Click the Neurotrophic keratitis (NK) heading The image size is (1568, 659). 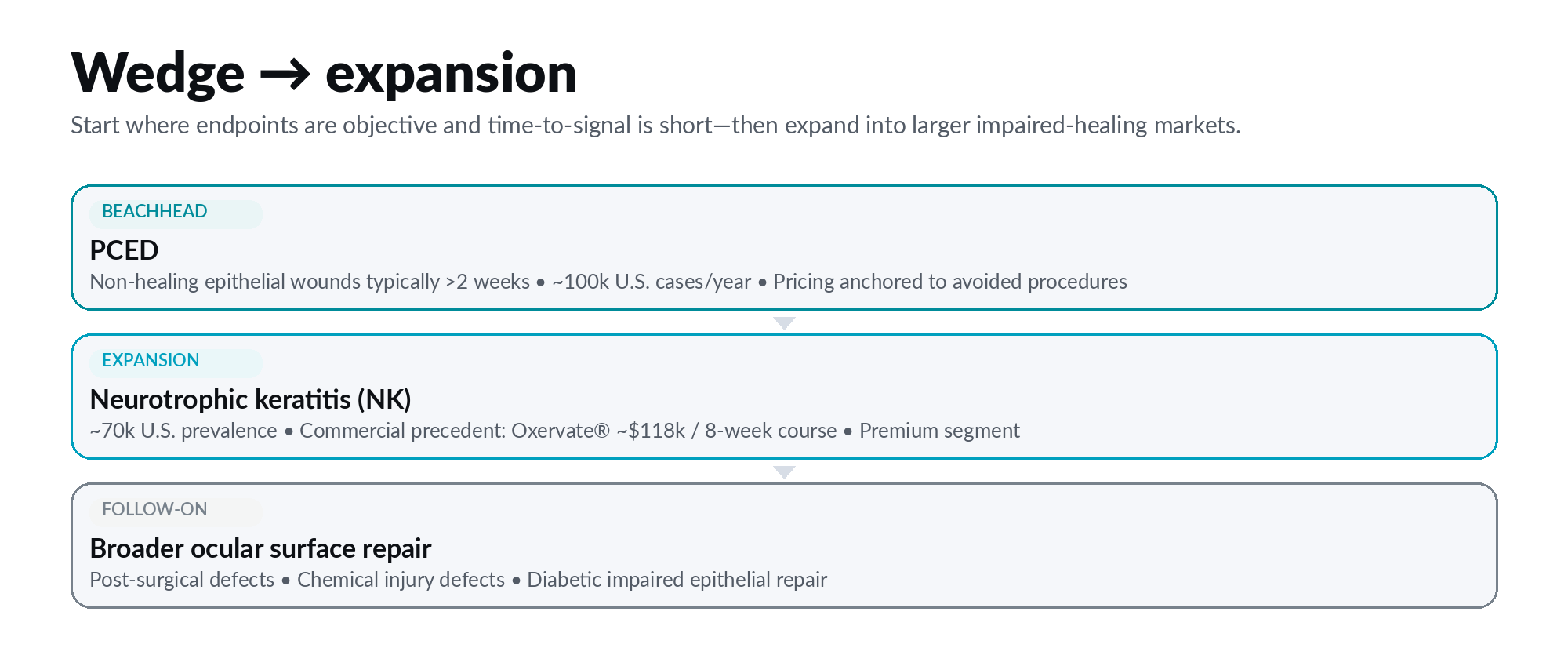point(250,399)
